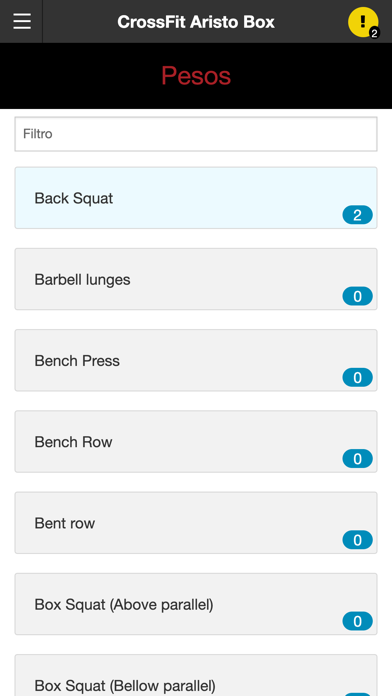
Task: Open the hamburger menu icon
Action: 22,21
